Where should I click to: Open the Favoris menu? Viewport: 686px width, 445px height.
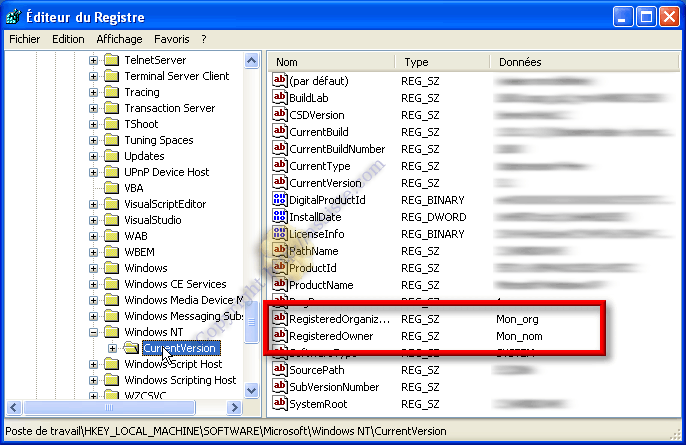[x=172, y=39]
